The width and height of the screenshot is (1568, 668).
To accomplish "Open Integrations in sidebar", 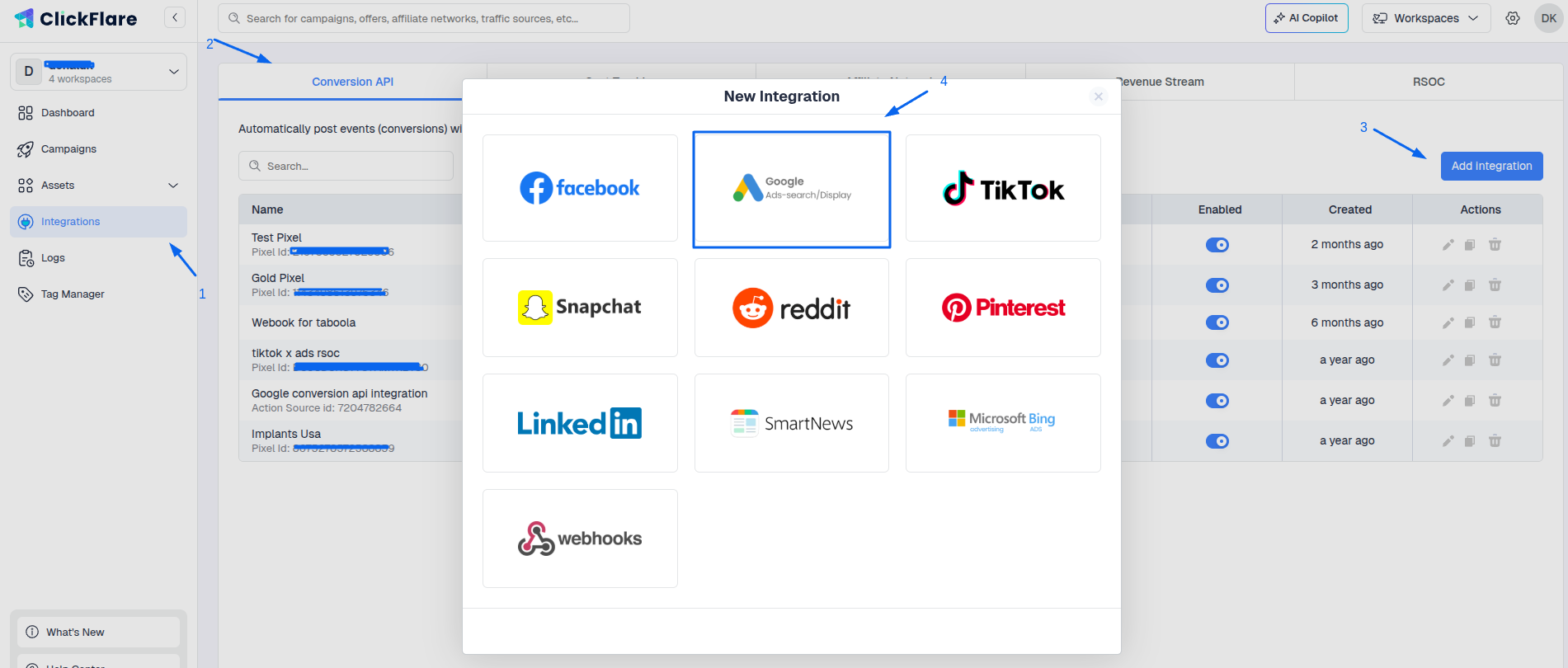I will click(x=98, y=222).
